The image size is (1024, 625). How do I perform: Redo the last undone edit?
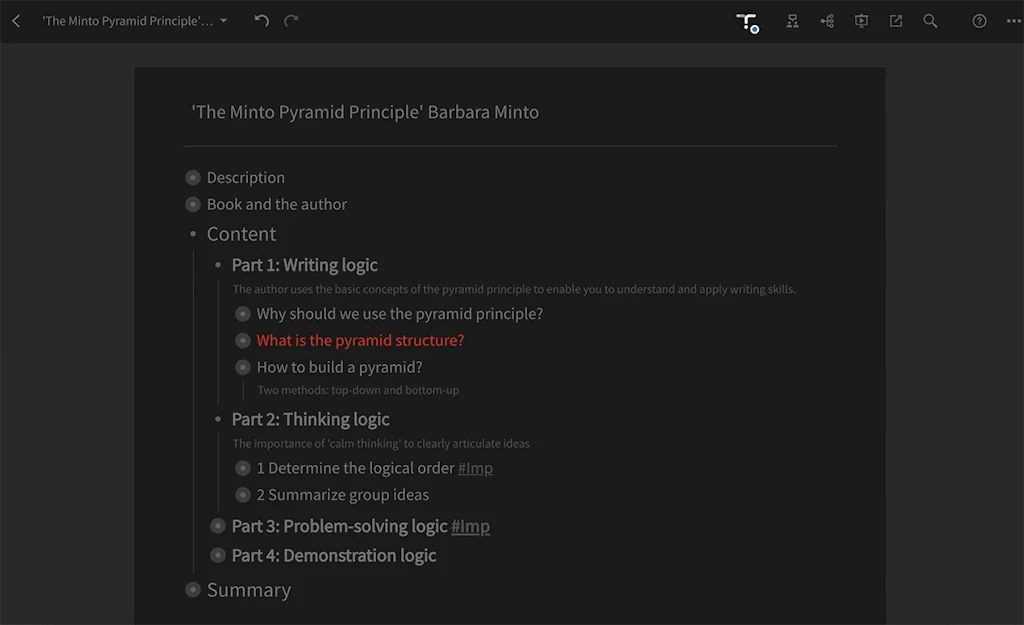click(291, 21)
